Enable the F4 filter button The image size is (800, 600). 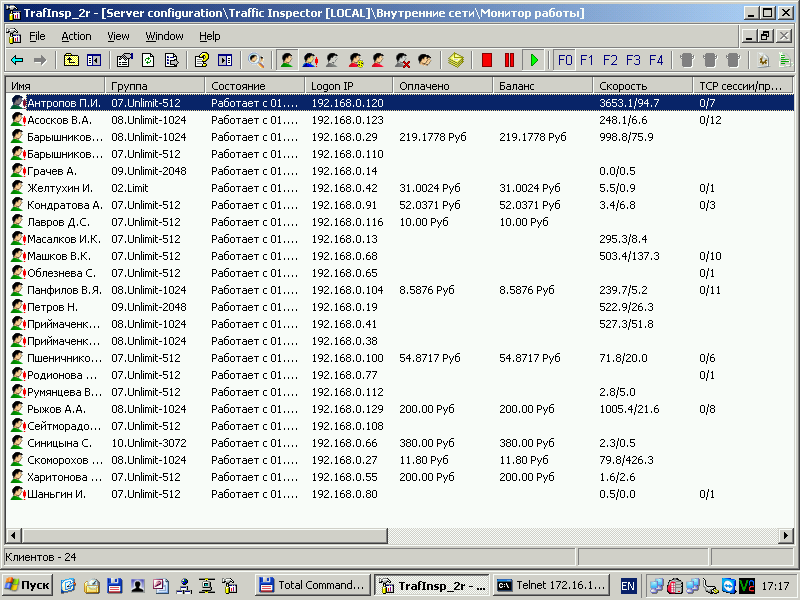656,61
